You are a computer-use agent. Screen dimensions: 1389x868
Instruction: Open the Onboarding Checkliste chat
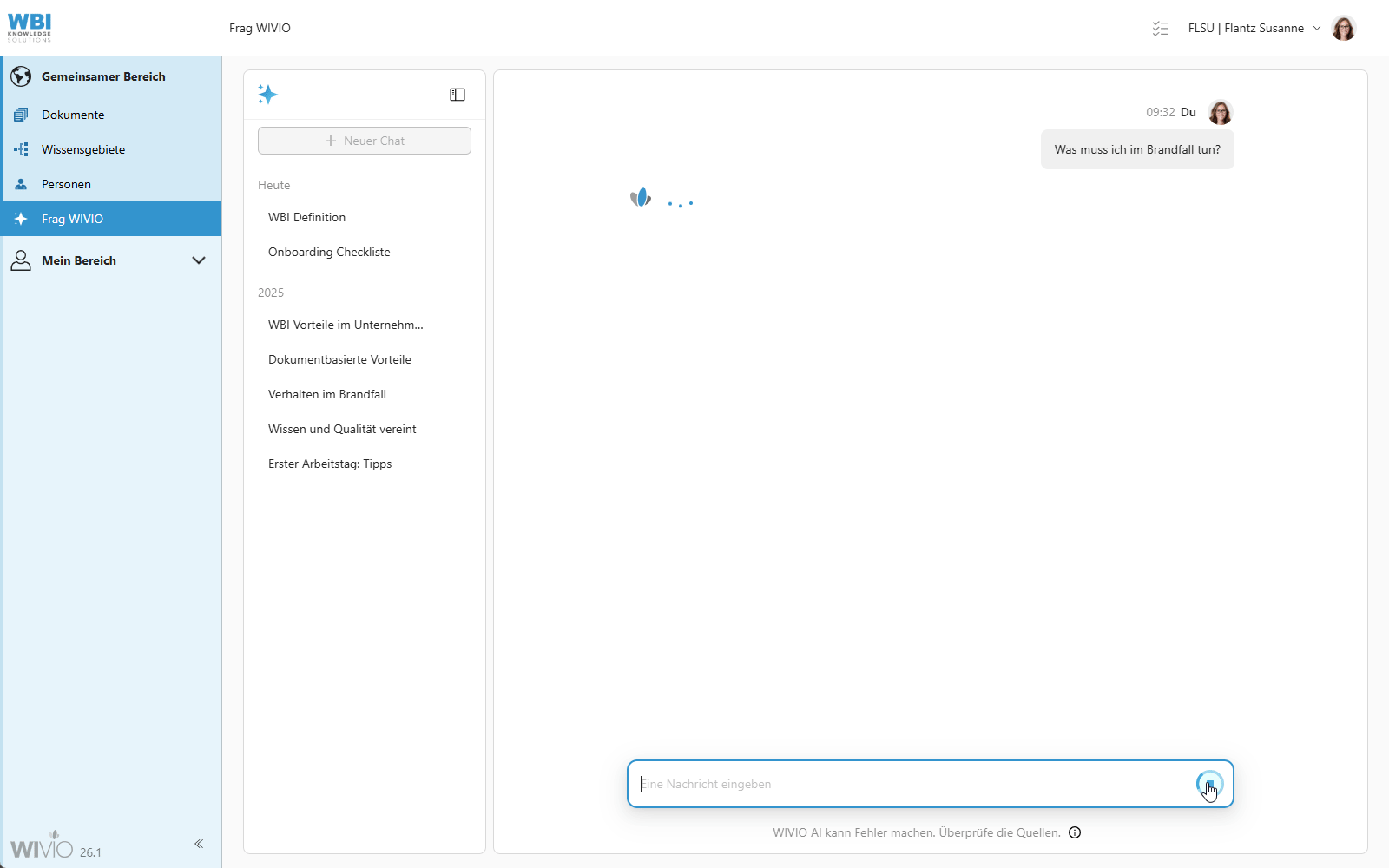tap(329, 252)
